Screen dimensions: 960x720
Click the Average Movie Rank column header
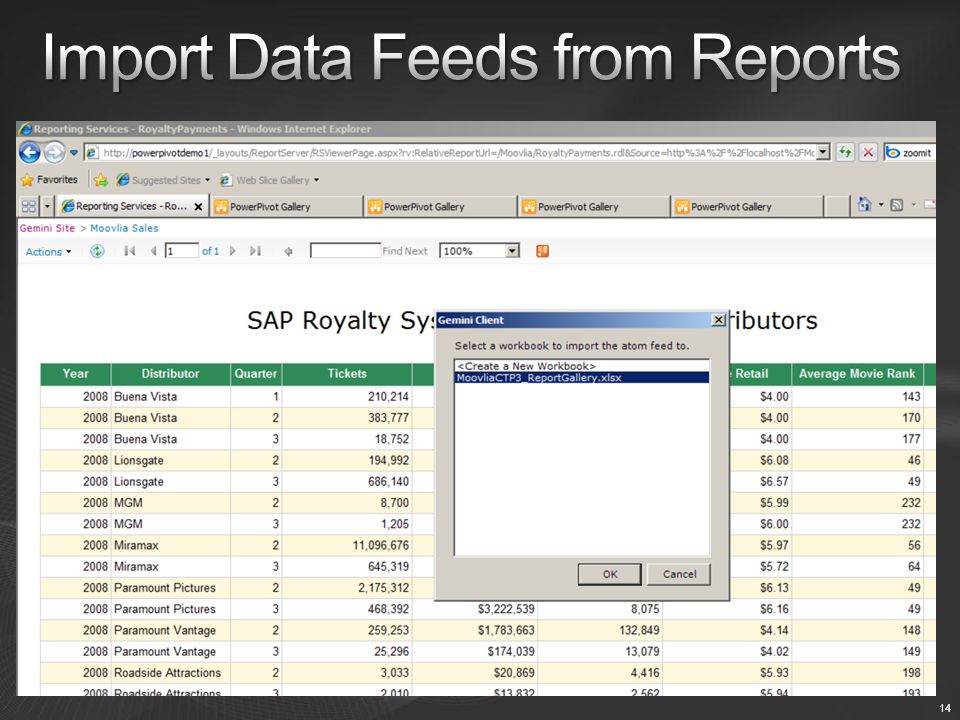tap(857, 374)
